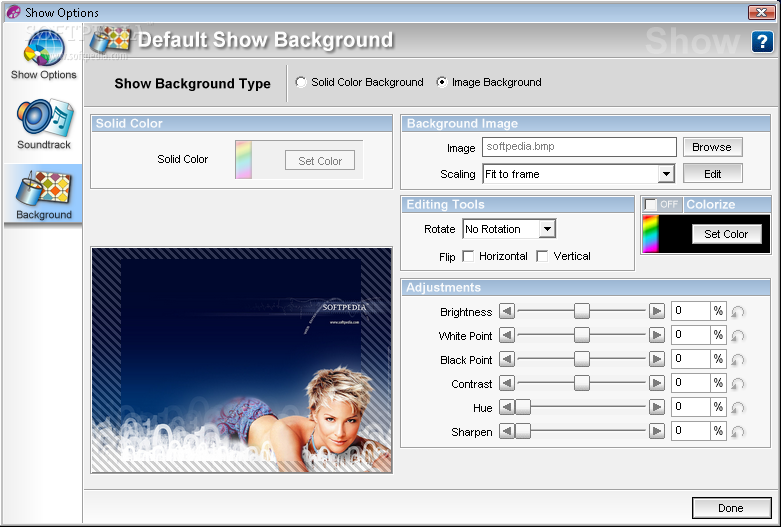
Task: Select Image Background radio button
Action: tap(442, 82)
